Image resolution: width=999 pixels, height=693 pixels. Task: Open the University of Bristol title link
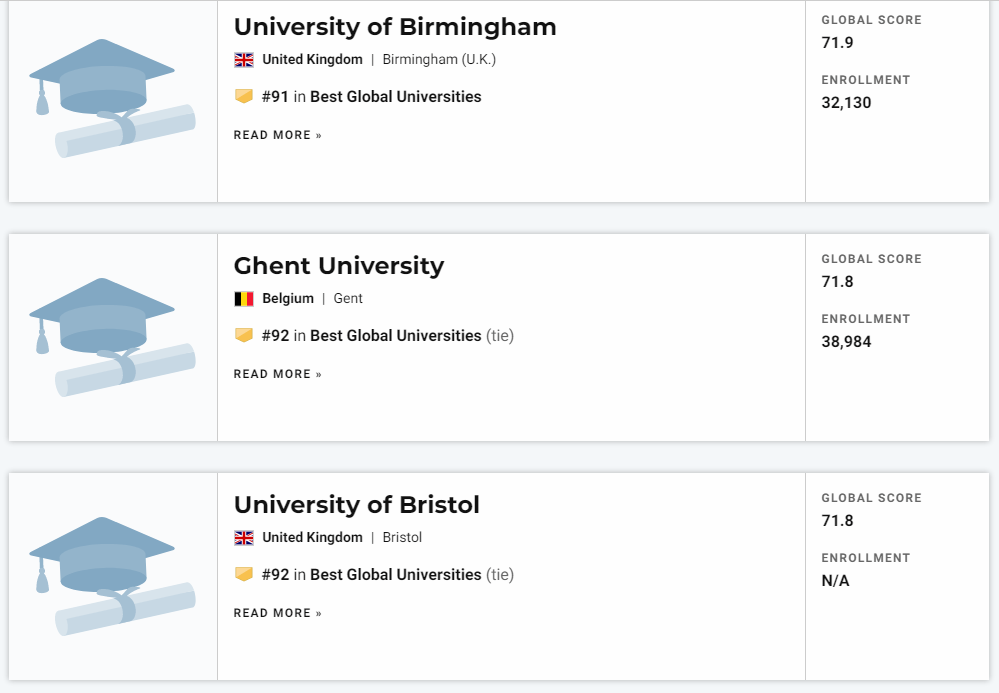[357, 504]
